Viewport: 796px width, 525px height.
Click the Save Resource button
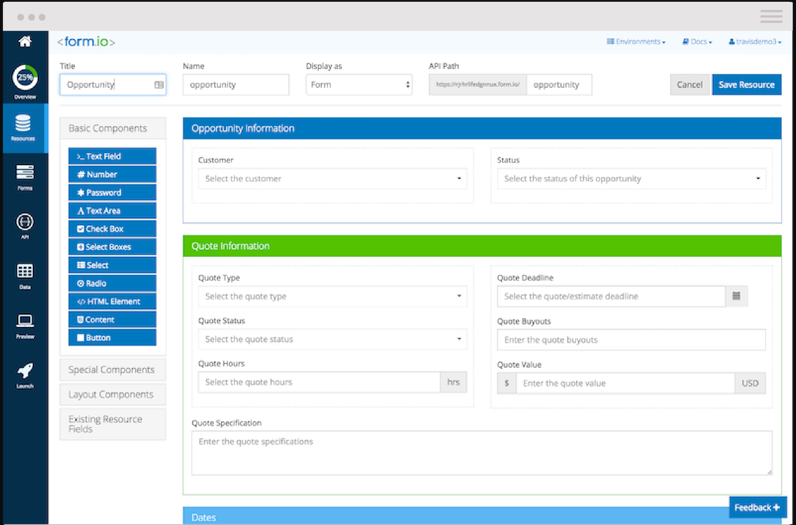coord(746,85)
